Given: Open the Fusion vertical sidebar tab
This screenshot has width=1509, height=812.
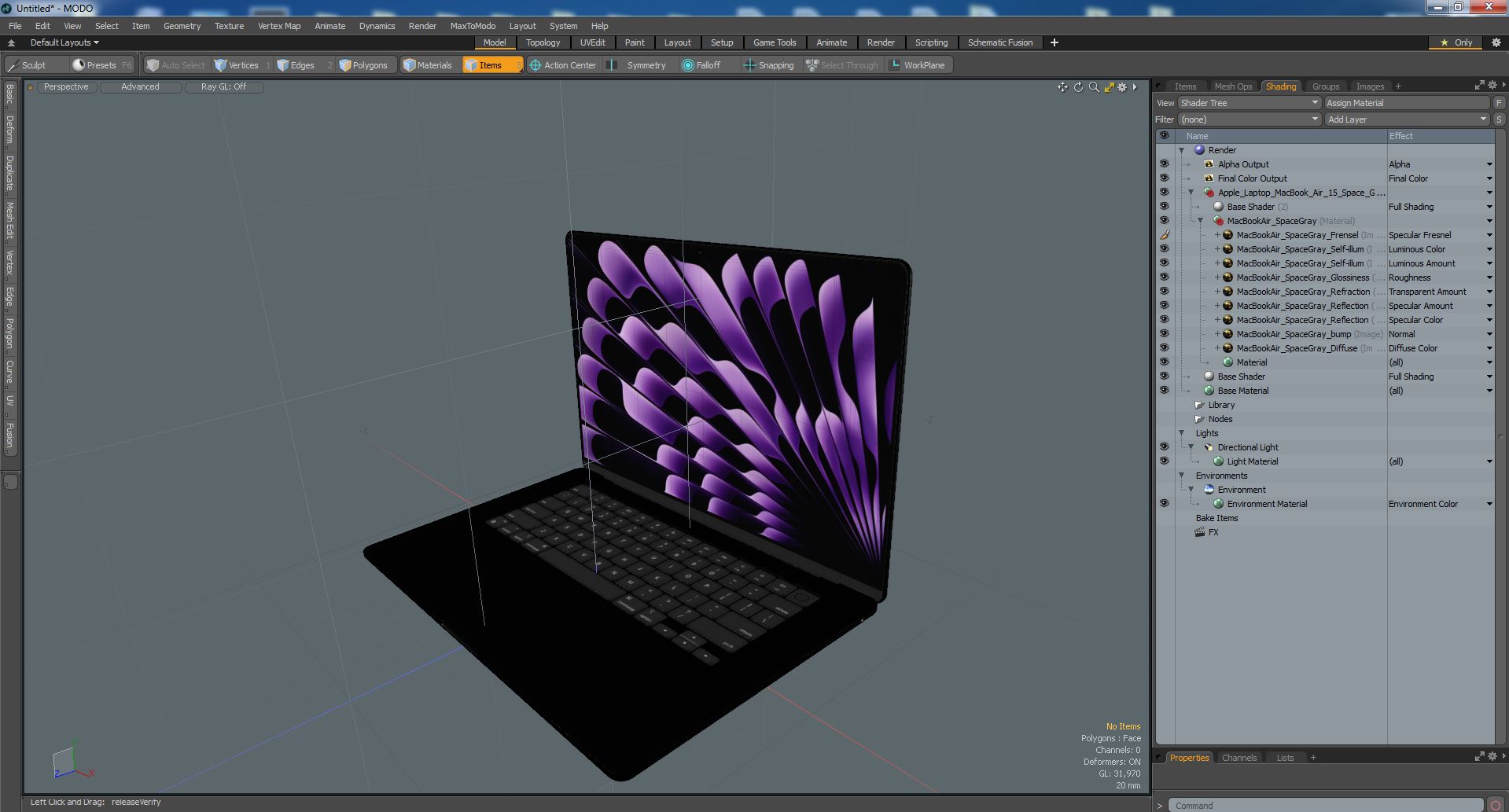Looking at the screenshot, I should [x=10, y=435].
